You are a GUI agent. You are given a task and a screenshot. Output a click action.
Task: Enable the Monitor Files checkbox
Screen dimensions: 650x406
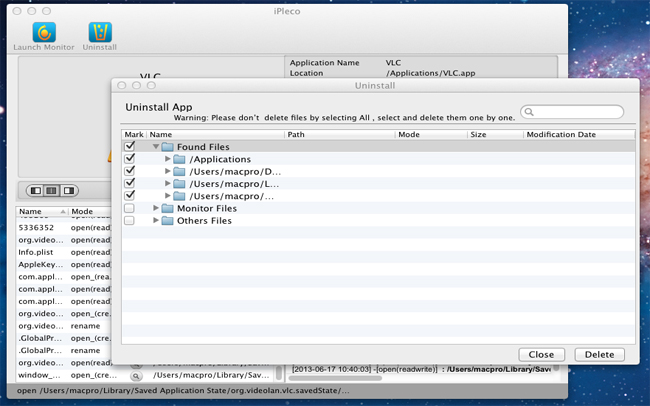click(129, 208)
